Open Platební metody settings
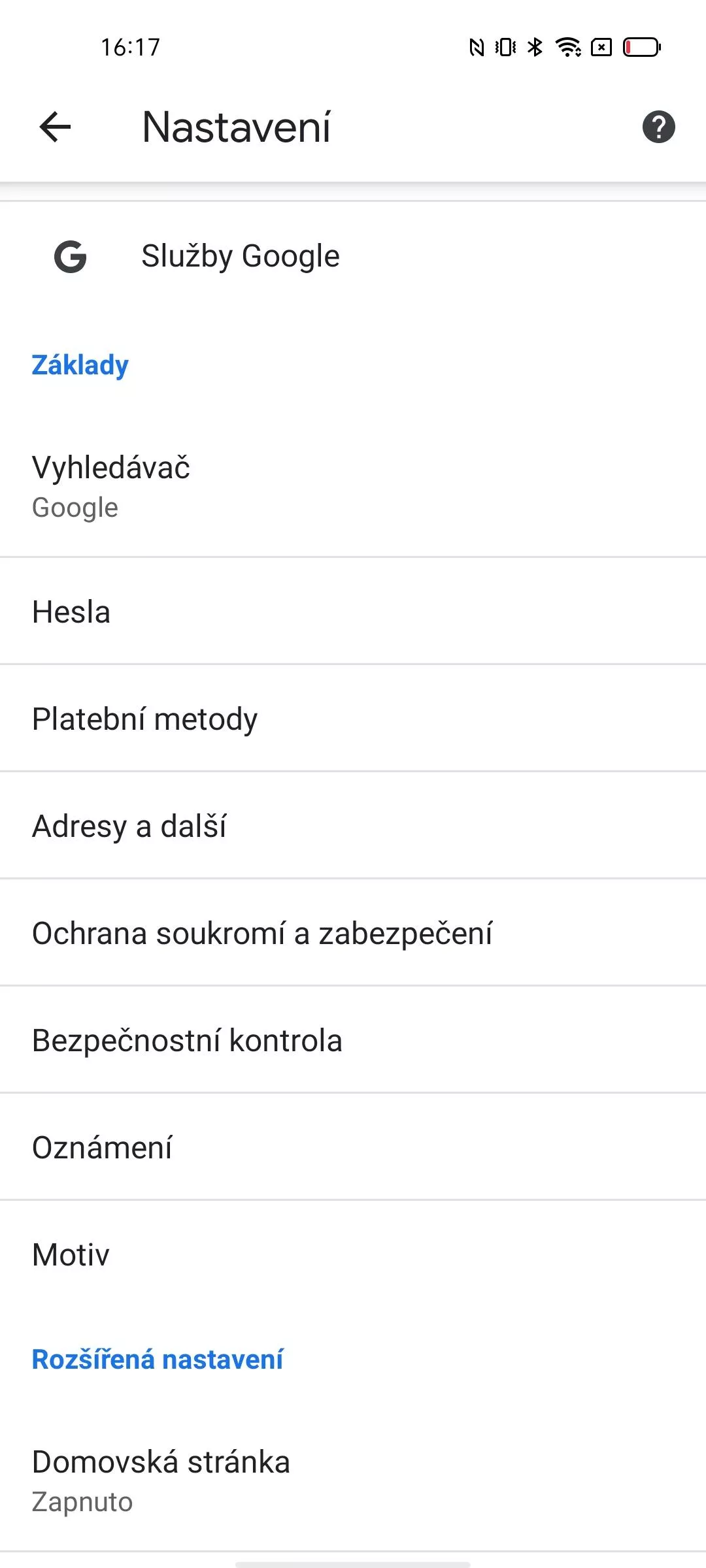This screenshot has width=706, height=1568. (x=353, y=719)
